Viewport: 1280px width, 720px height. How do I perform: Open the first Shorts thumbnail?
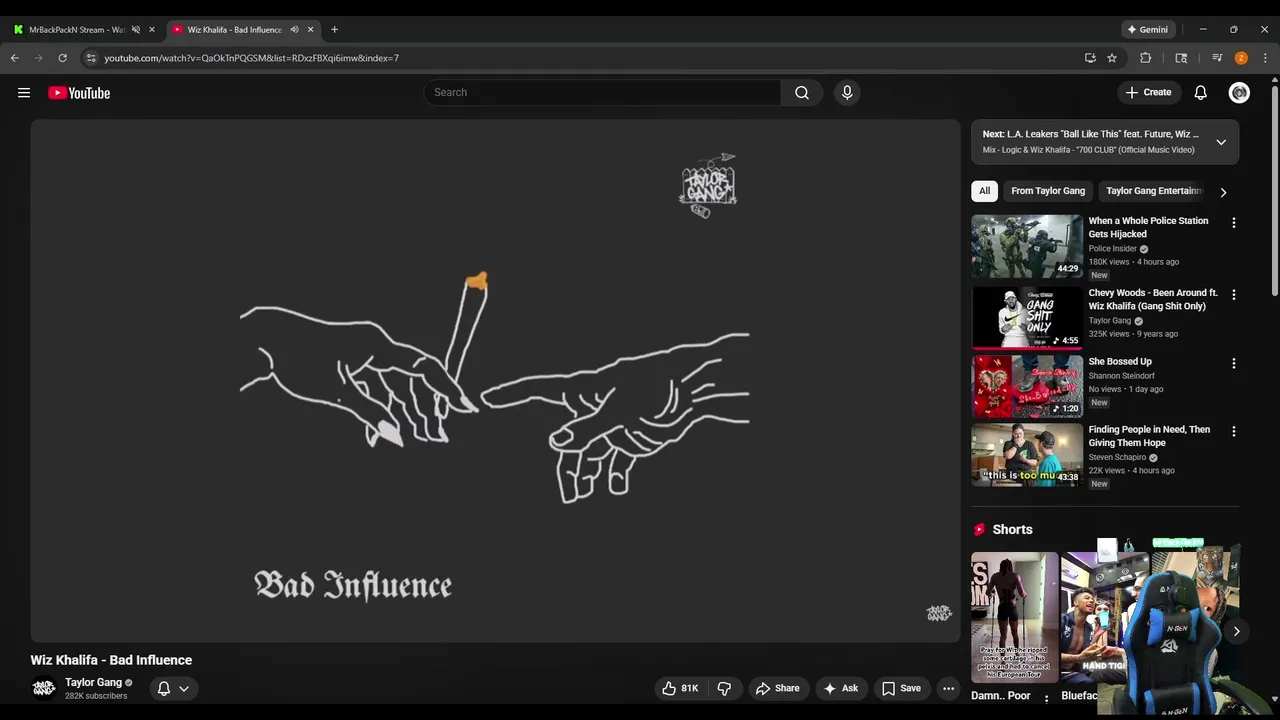pos(1014,617)
